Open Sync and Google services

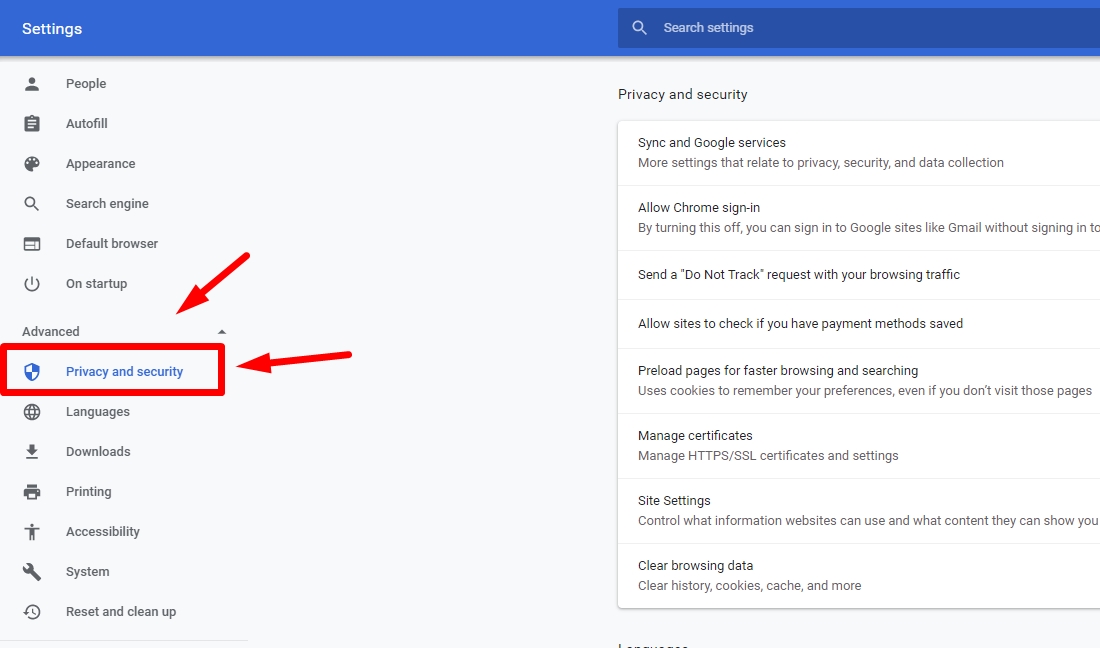[x=859, y=153]
